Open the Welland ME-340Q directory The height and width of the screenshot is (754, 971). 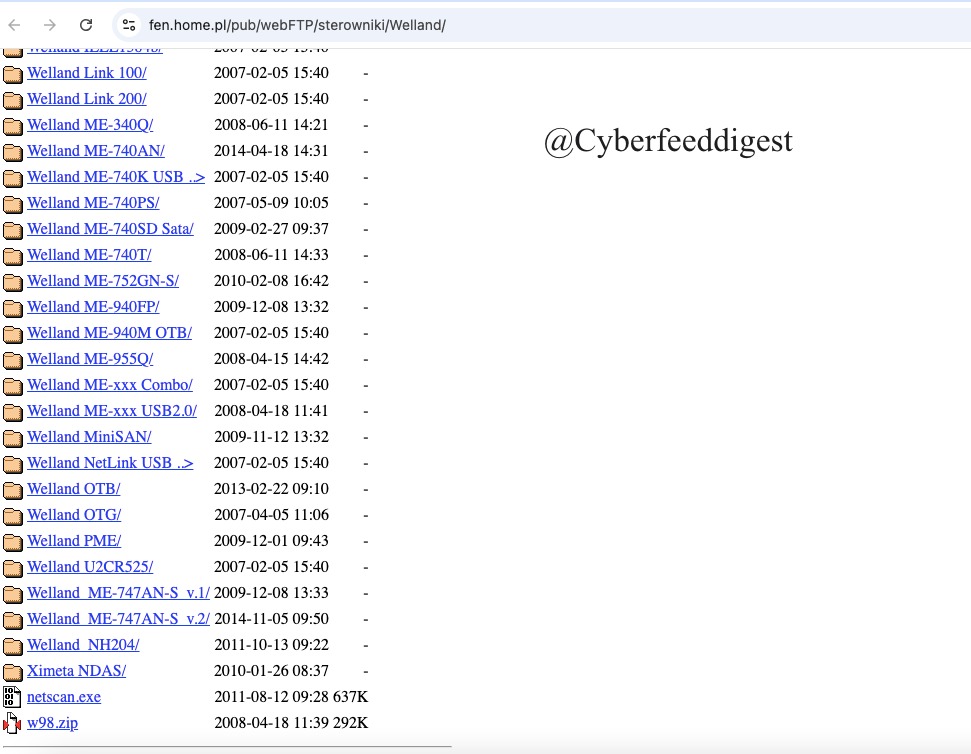pos(90,124)
